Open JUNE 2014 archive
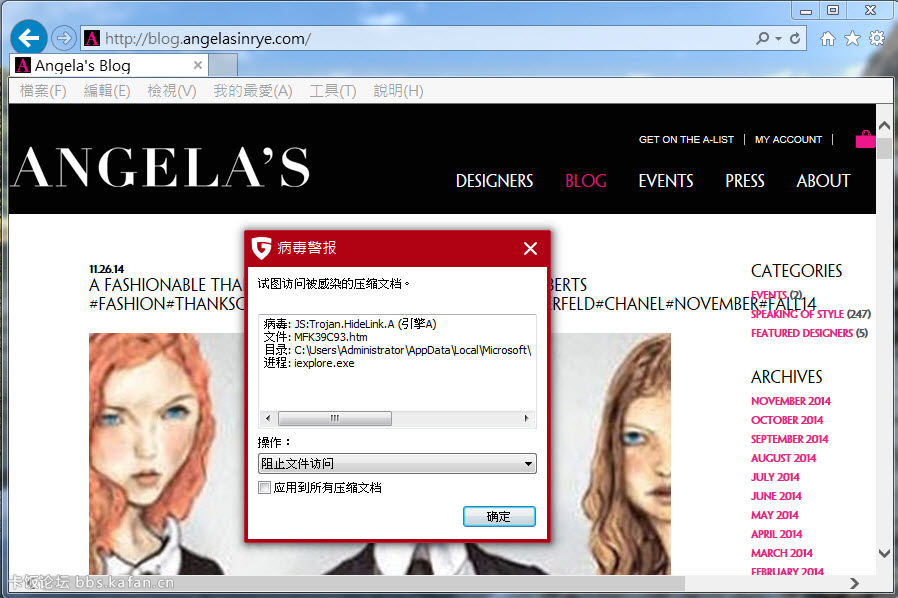Image resolution: width=898 pixels, height=598 pixels. pos(776,495)
